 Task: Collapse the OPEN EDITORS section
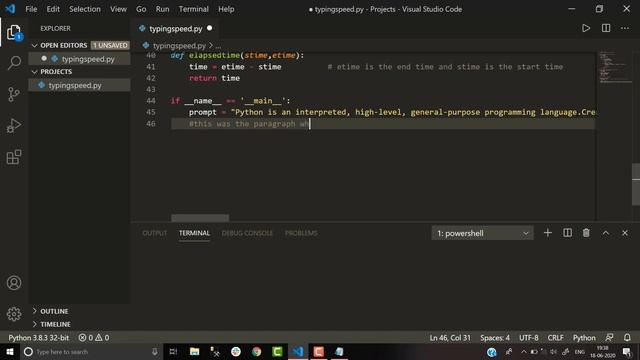point(63,45)
